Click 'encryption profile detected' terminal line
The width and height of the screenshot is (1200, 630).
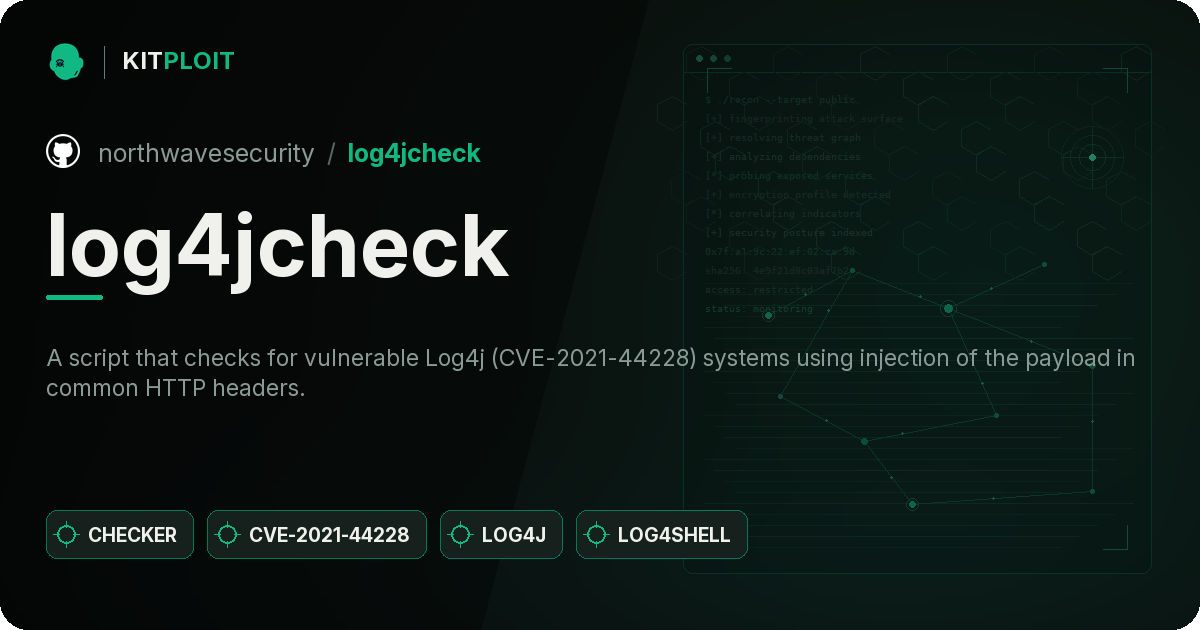pos(798,195)
